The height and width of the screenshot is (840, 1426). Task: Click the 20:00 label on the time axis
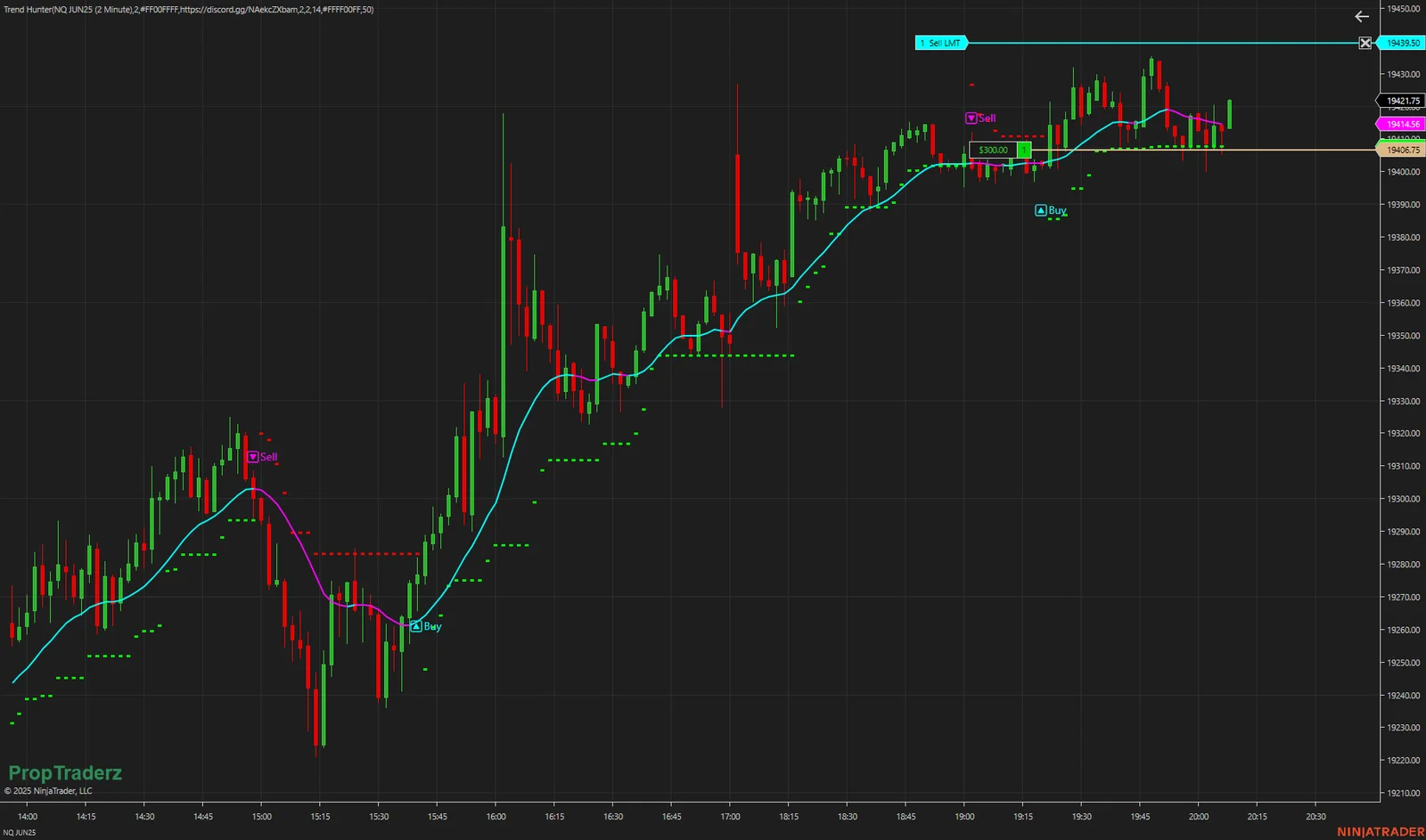1199,815
